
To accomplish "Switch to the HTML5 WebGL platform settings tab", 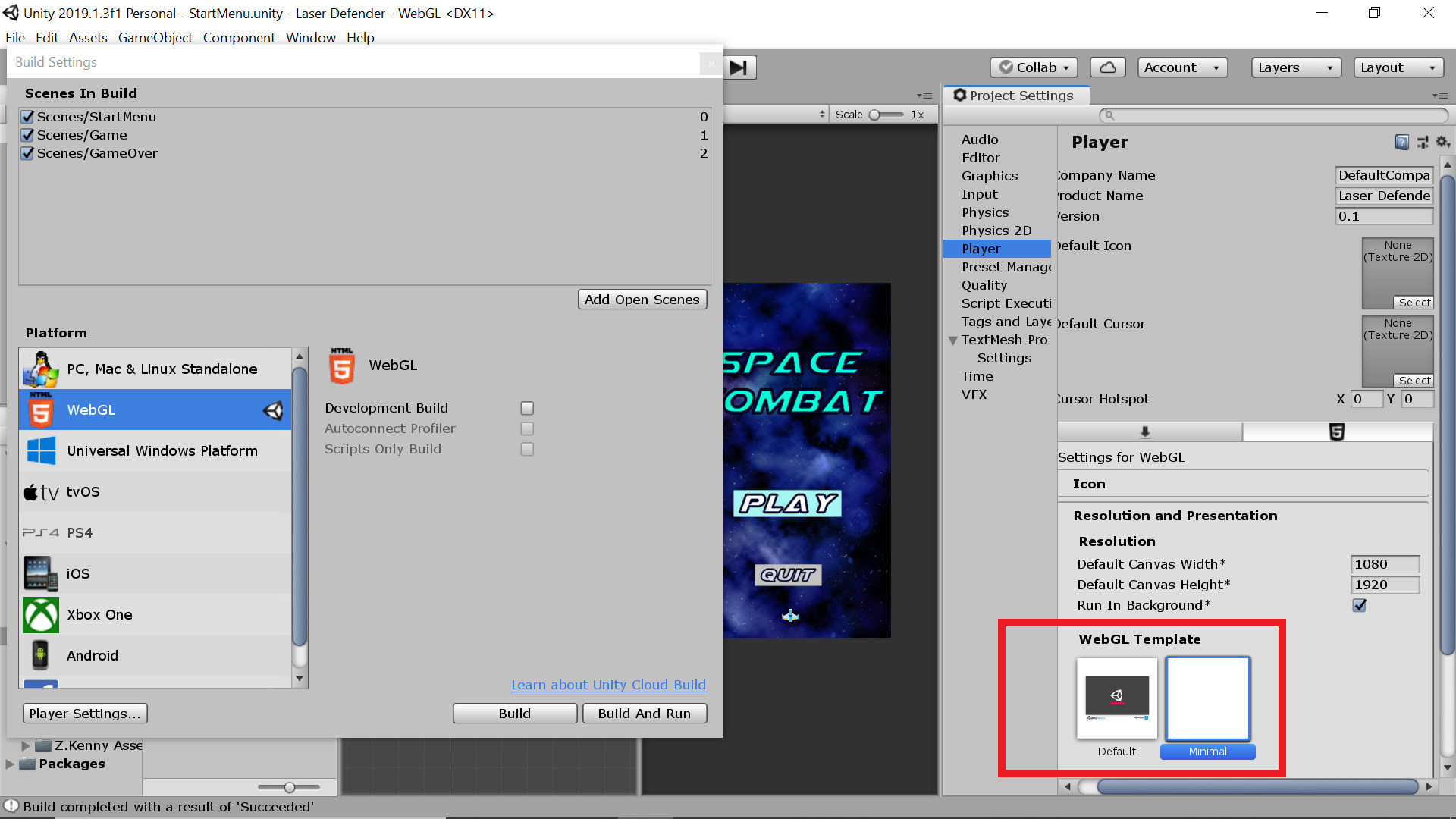I will pos(1337,432).
